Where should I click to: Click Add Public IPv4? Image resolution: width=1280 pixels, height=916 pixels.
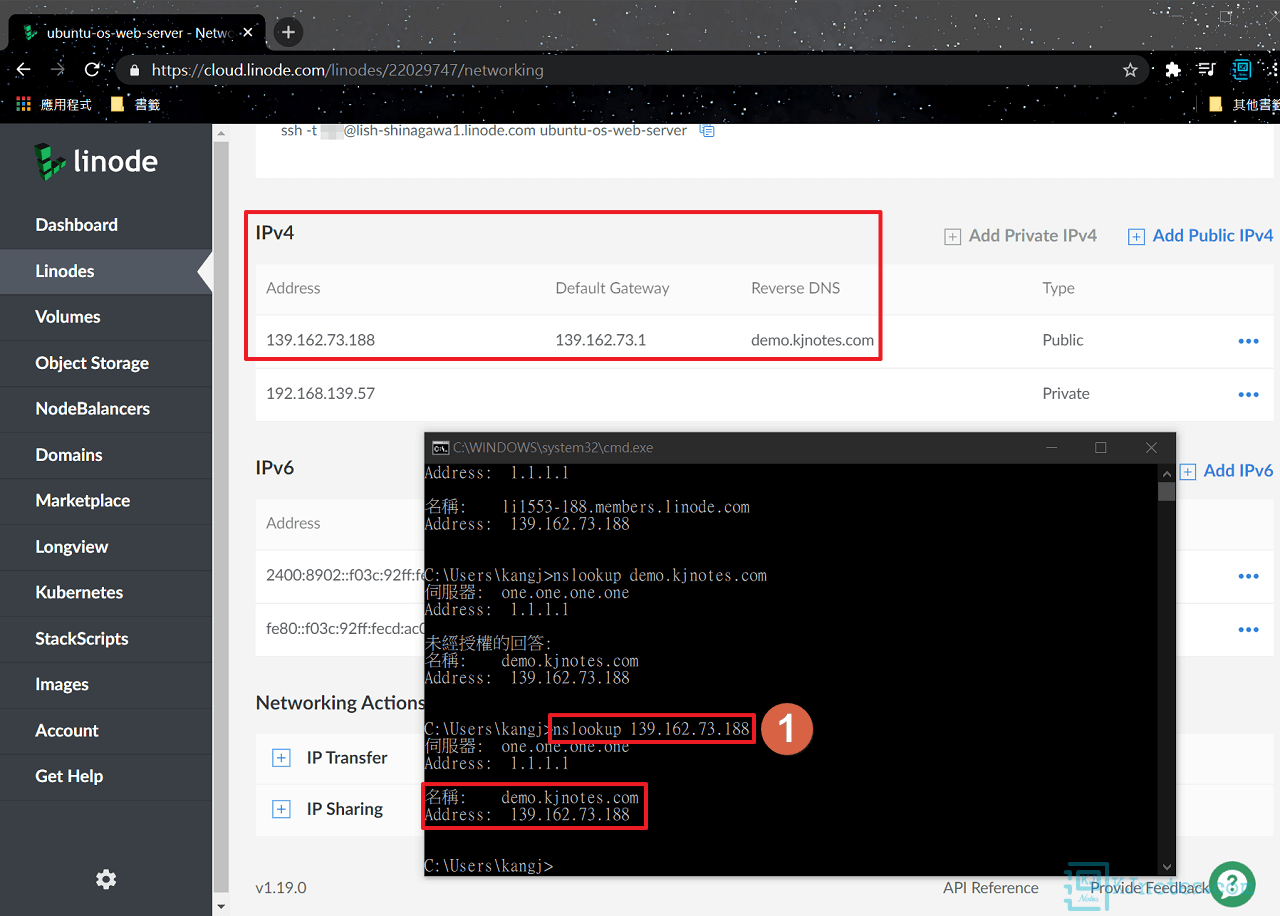1201,236
